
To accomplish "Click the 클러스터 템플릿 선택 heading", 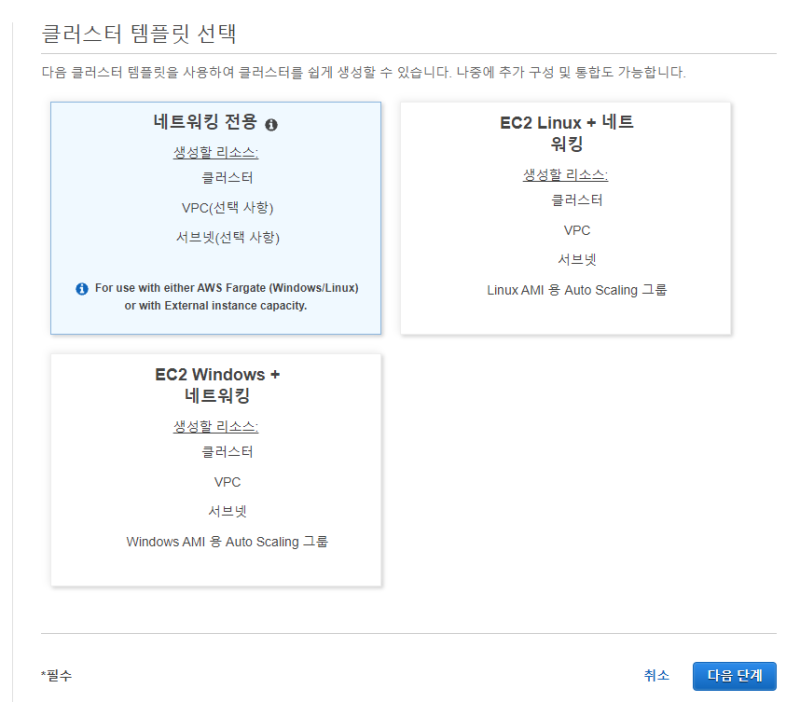I will pos(138,34).
